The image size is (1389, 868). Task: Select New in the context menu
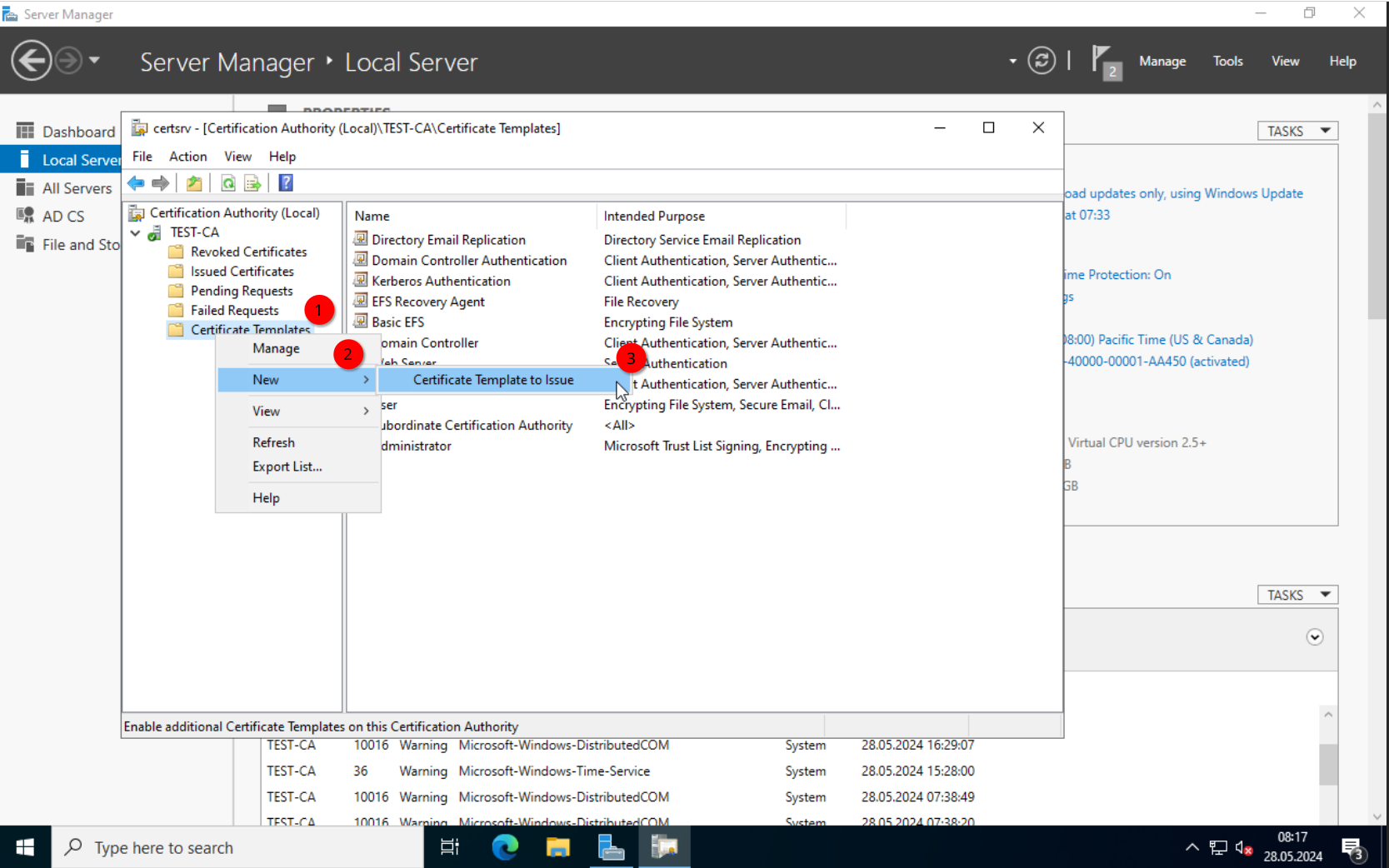coord(297,380)
